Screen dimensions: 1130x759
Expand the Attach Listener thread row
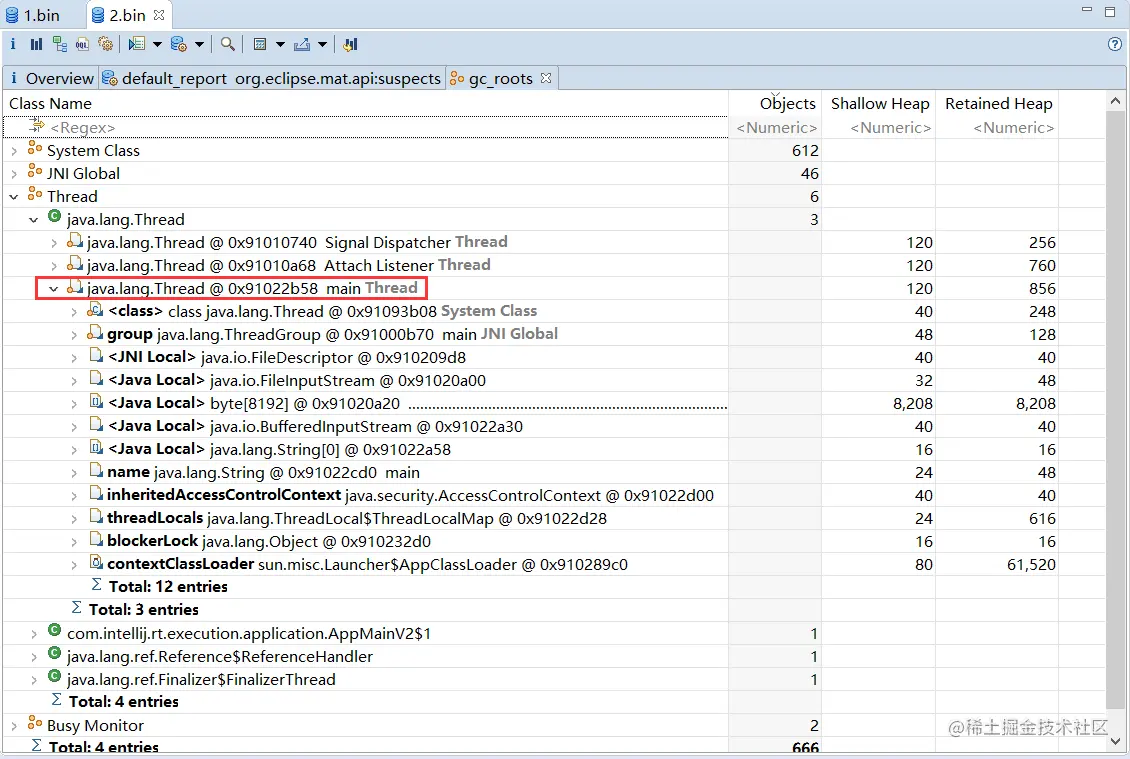53,267
